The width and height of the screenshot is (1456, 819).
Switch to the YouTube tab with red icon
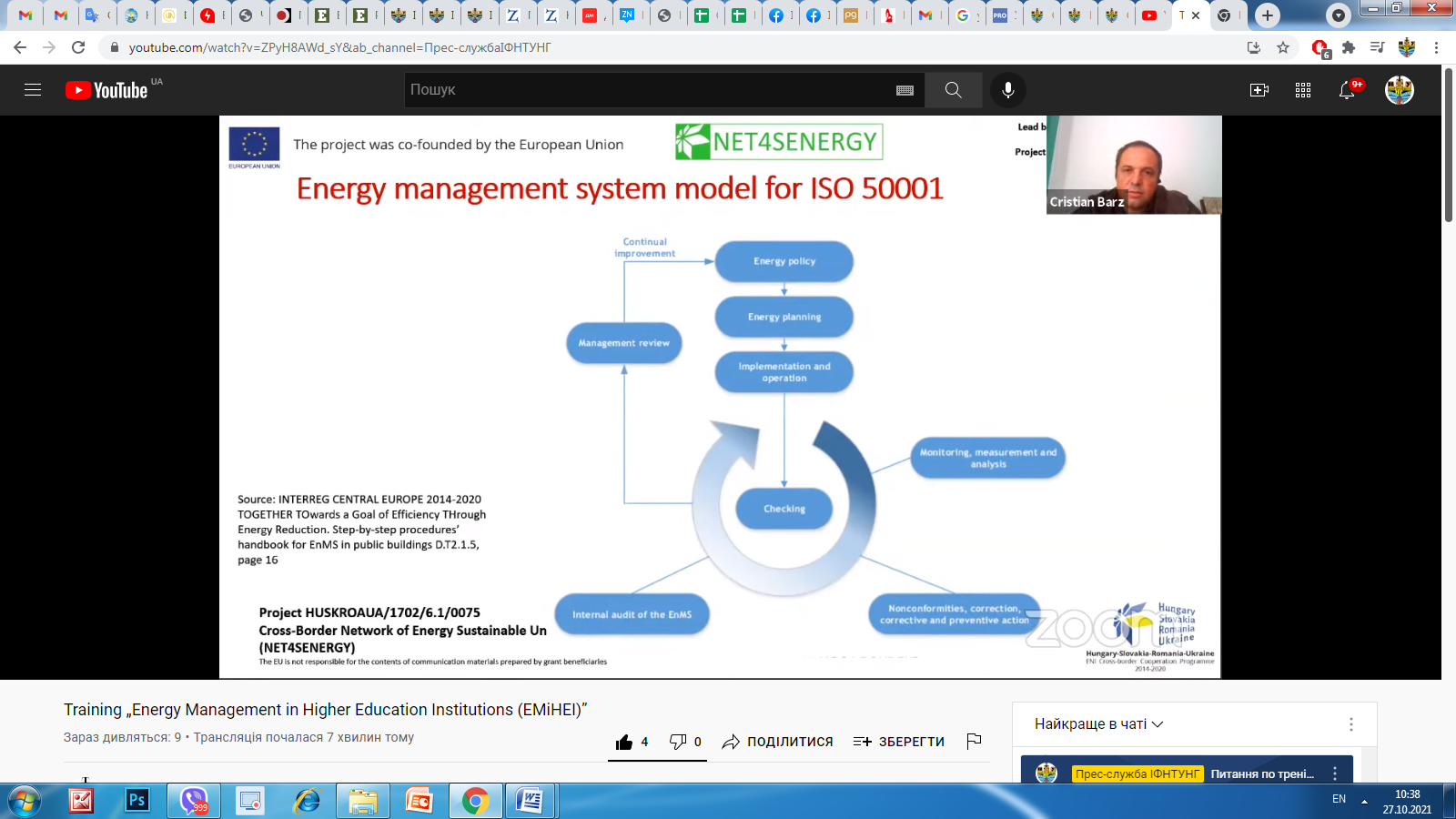[x=1149, y=15]
